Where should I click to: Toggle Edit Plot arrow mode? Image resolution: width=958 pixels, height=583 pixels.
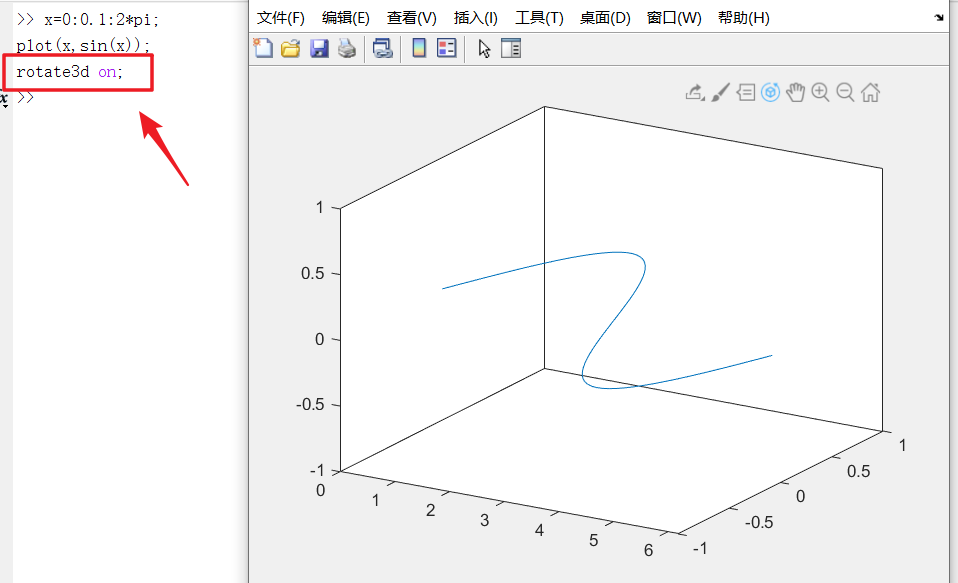click(483, 48)
